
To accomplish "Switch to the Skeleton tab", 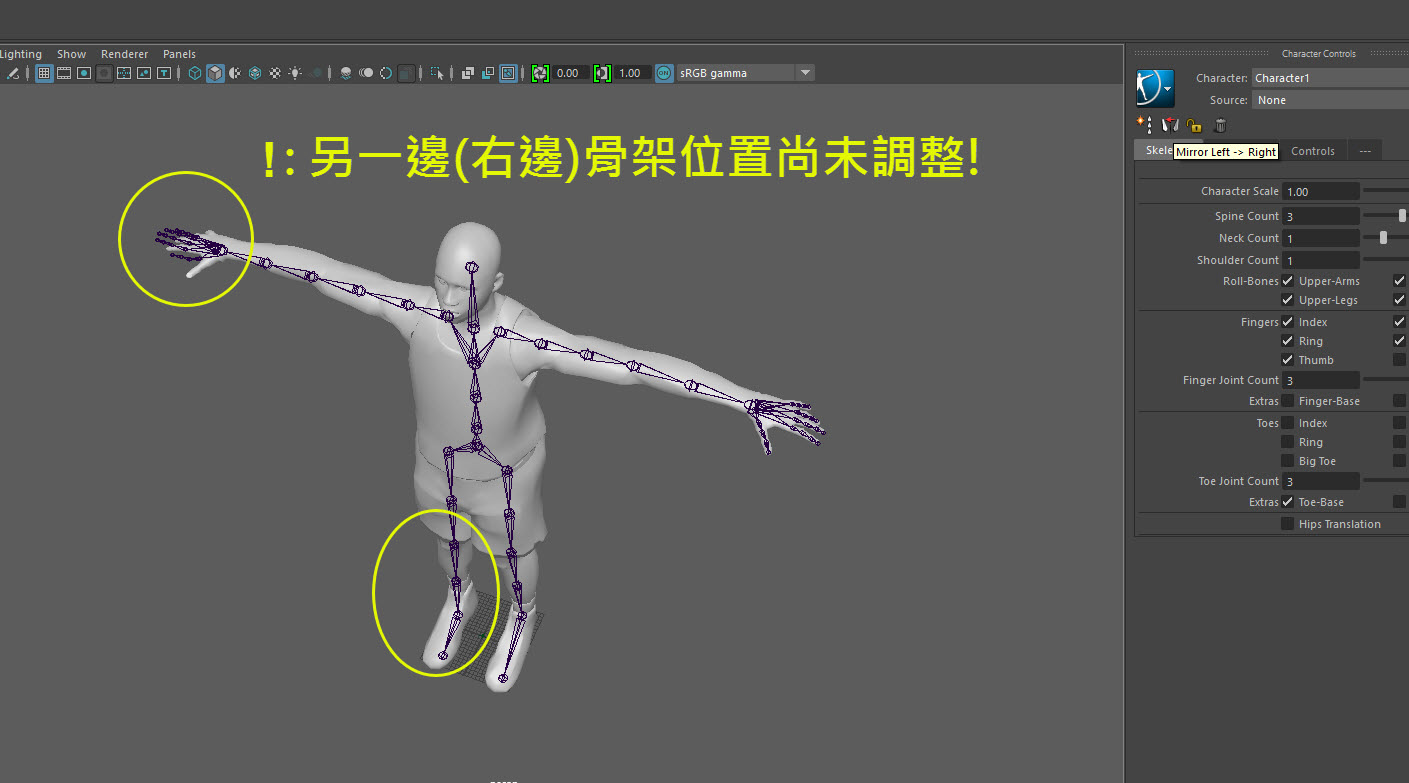I will (1154, 150).
